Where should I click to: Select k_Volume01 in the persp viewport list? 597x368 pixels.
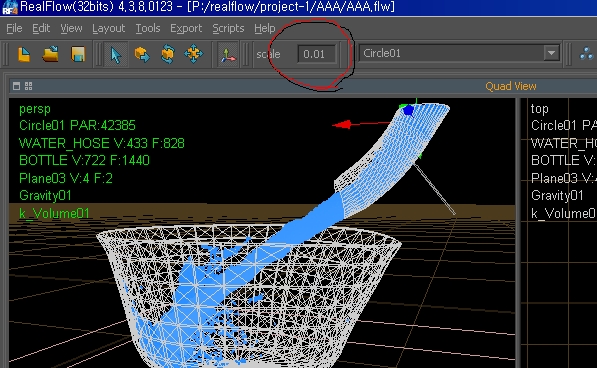pyautogui.click(x=54, y=213)
